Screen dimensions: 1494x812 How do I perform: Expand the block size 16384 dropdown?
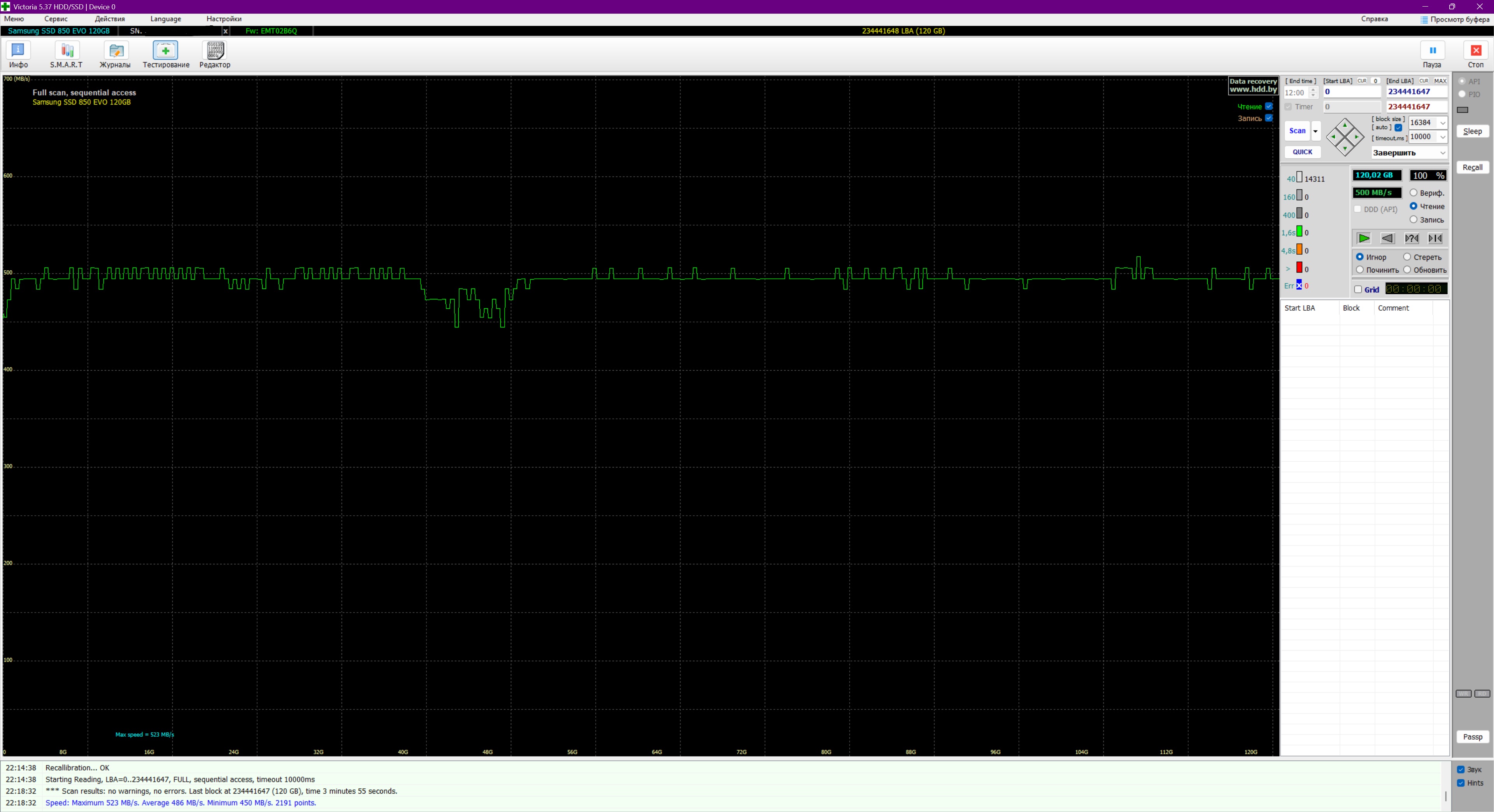(x=1442, y=123)
